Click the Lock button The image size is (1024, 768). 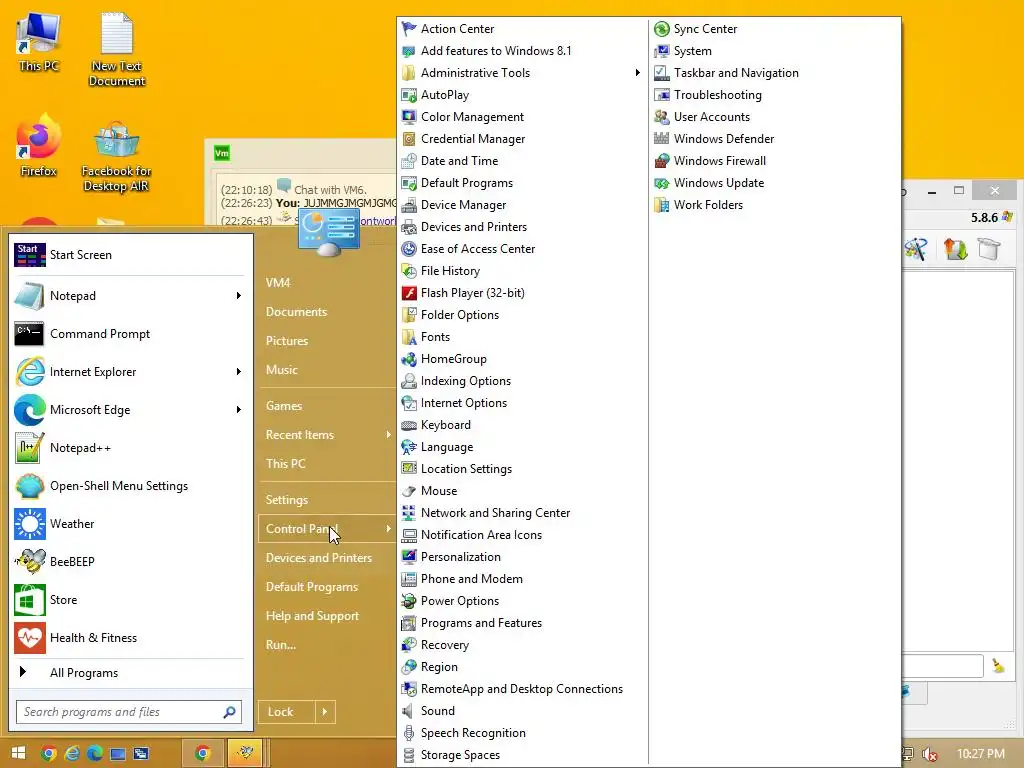pos(287,712)
